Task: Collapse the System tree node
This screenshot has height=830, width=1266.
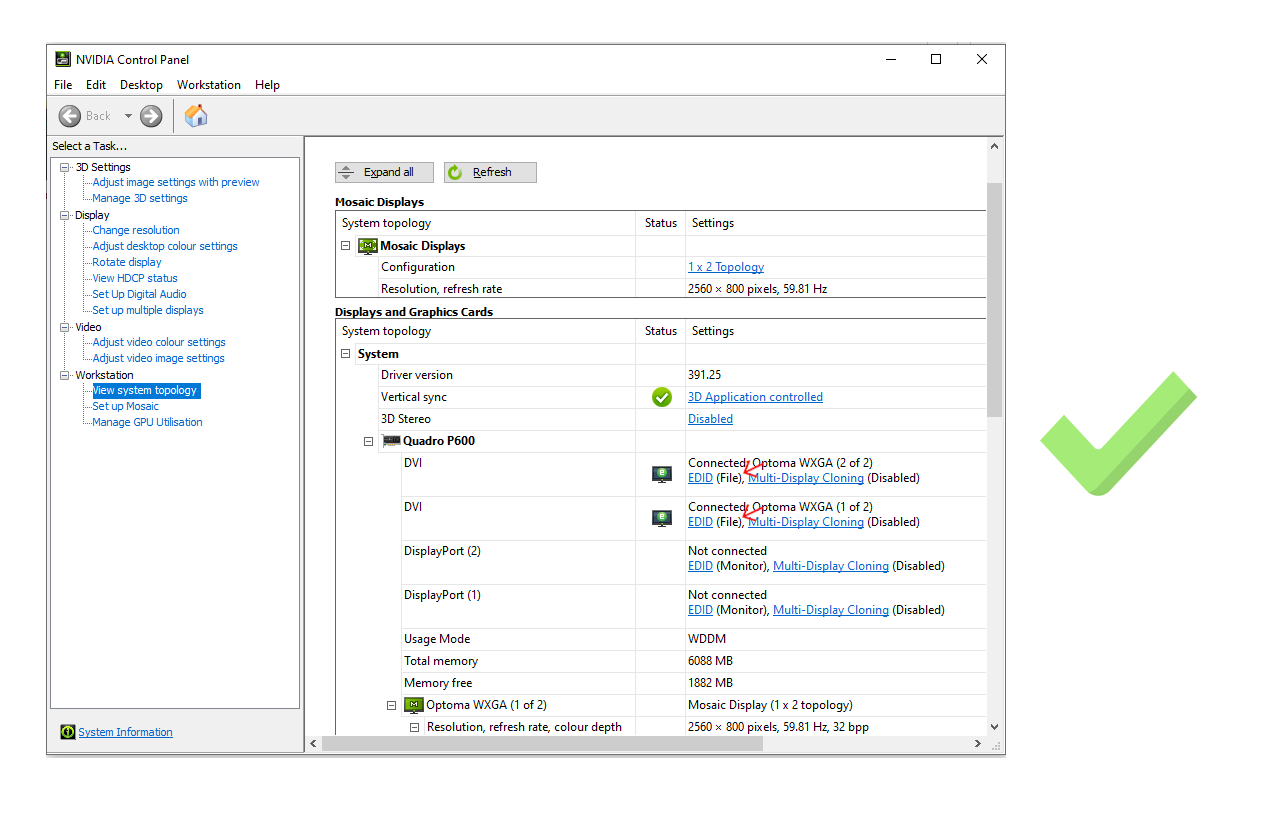Action: [346, 354]
